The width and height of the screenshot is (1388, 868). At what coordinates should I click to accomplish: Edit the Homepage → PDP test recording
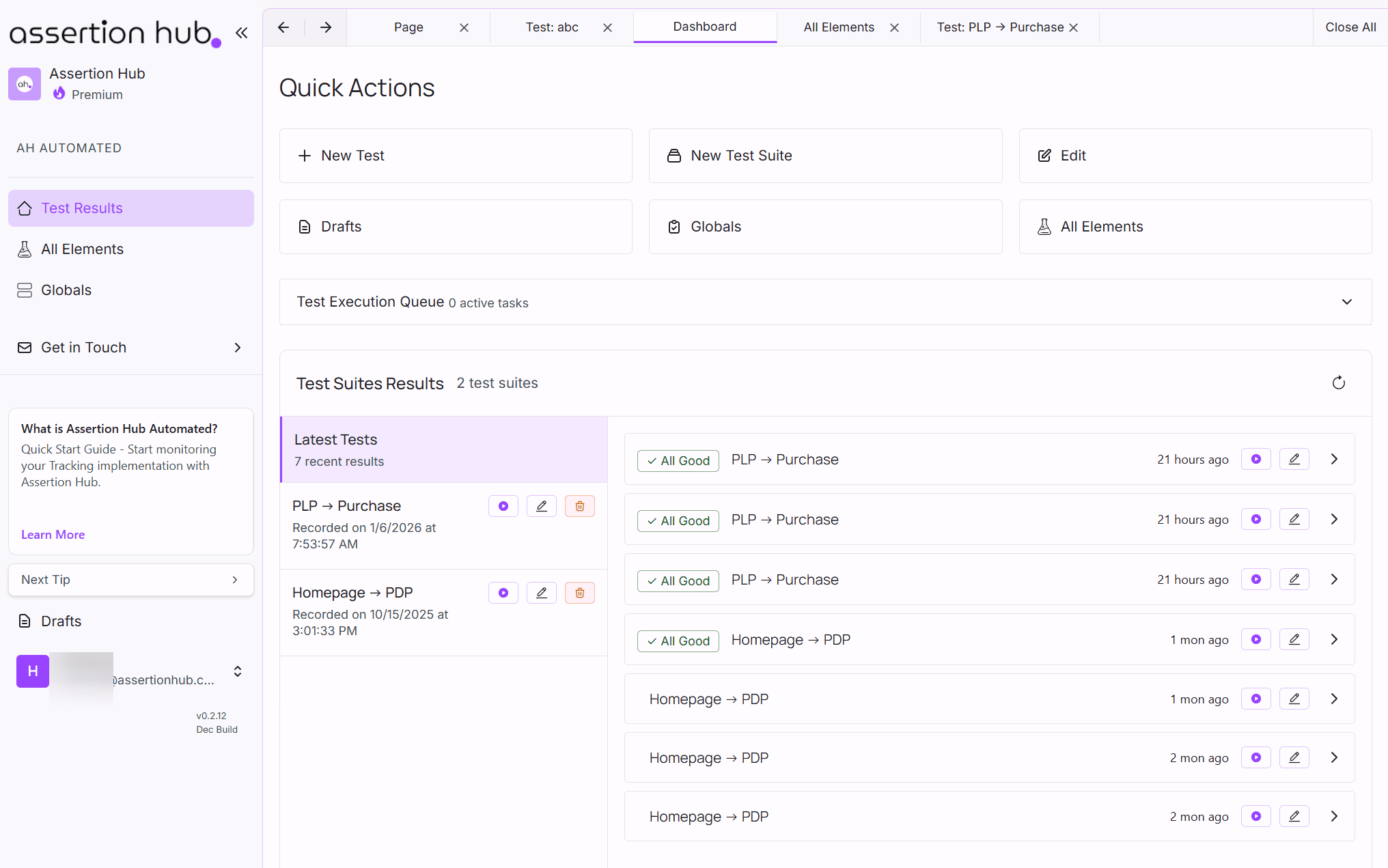pyautogui.click(x=541, y=592)
